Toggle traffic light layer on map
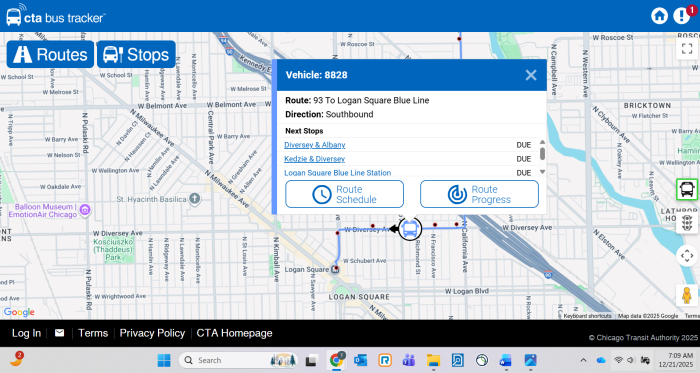 click(x=687, y=222)
